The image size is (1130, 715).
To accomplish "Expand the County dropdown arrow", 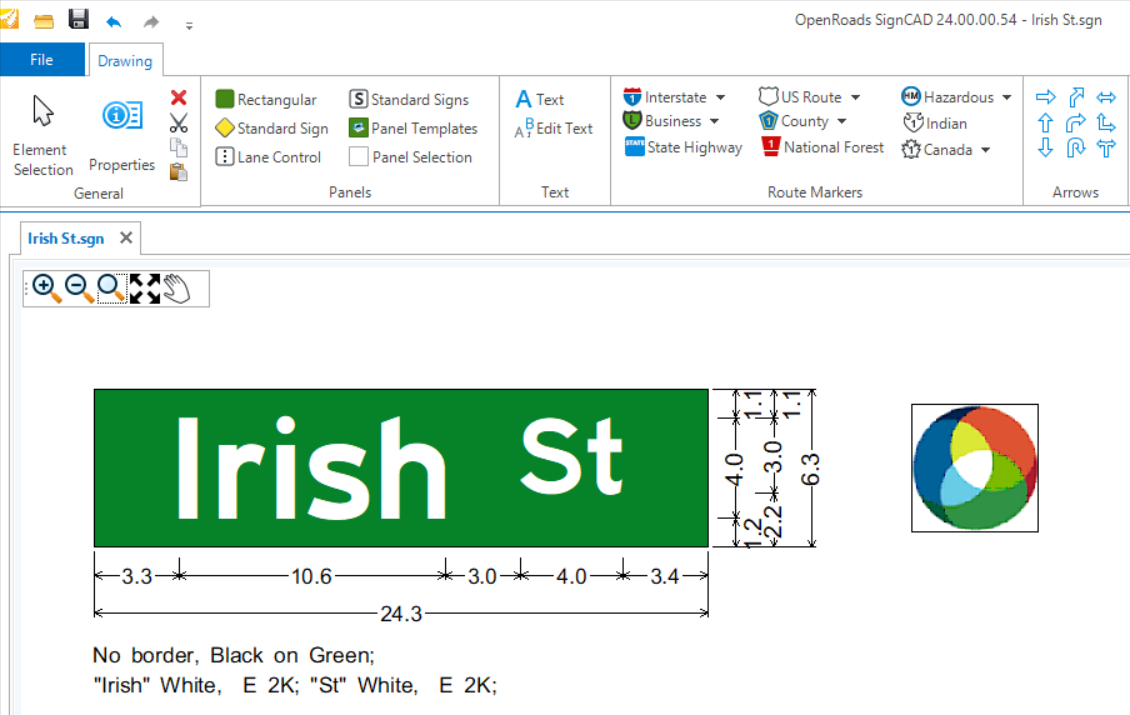I will (x=842, y=121).
